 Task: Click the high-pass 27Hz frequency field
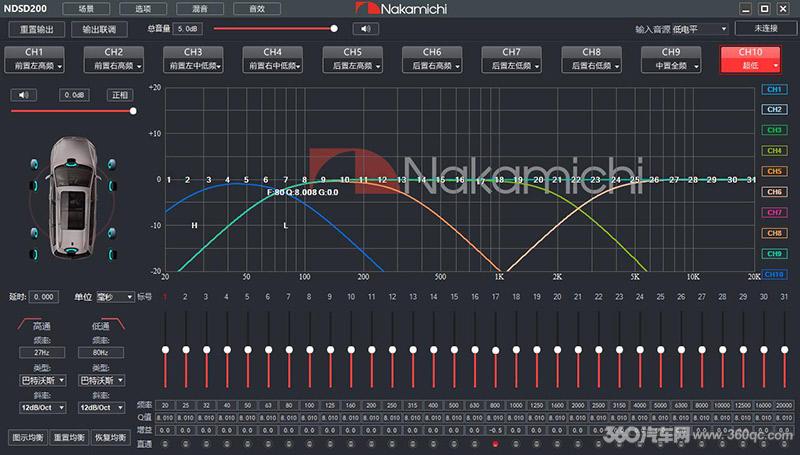[x=42, y=352]
